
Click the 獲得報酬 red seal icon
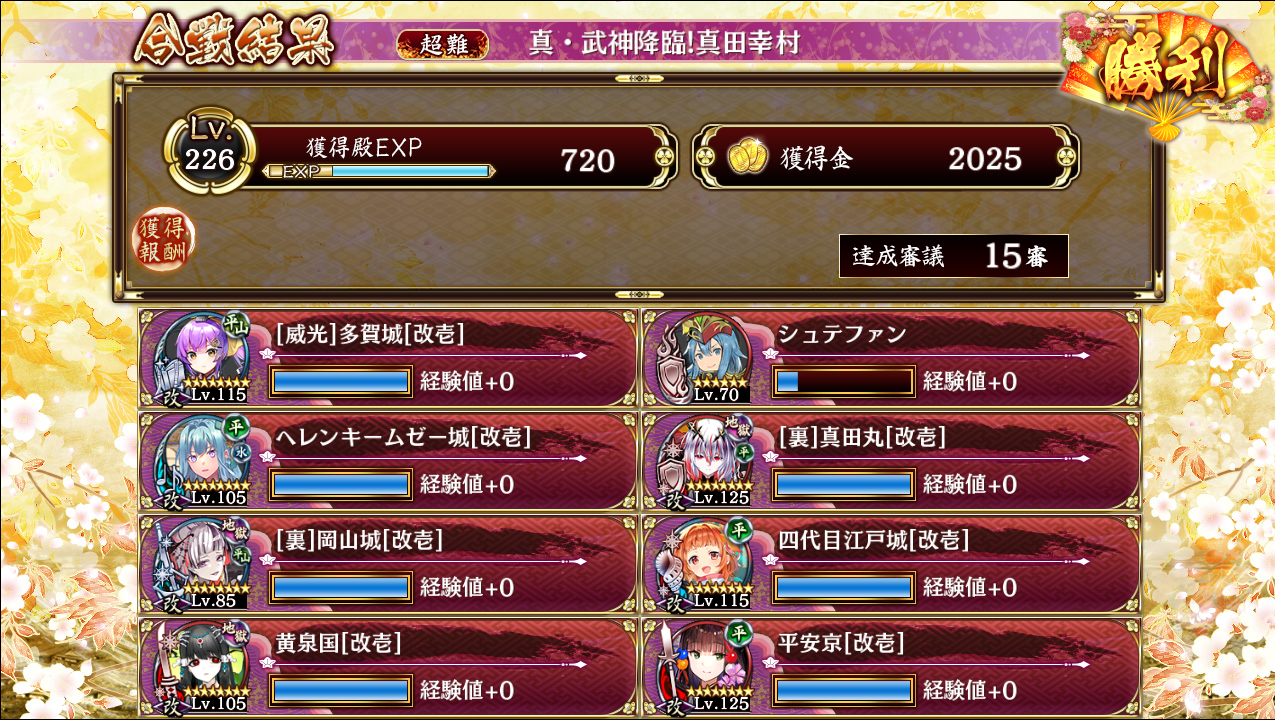coord(165,239)
